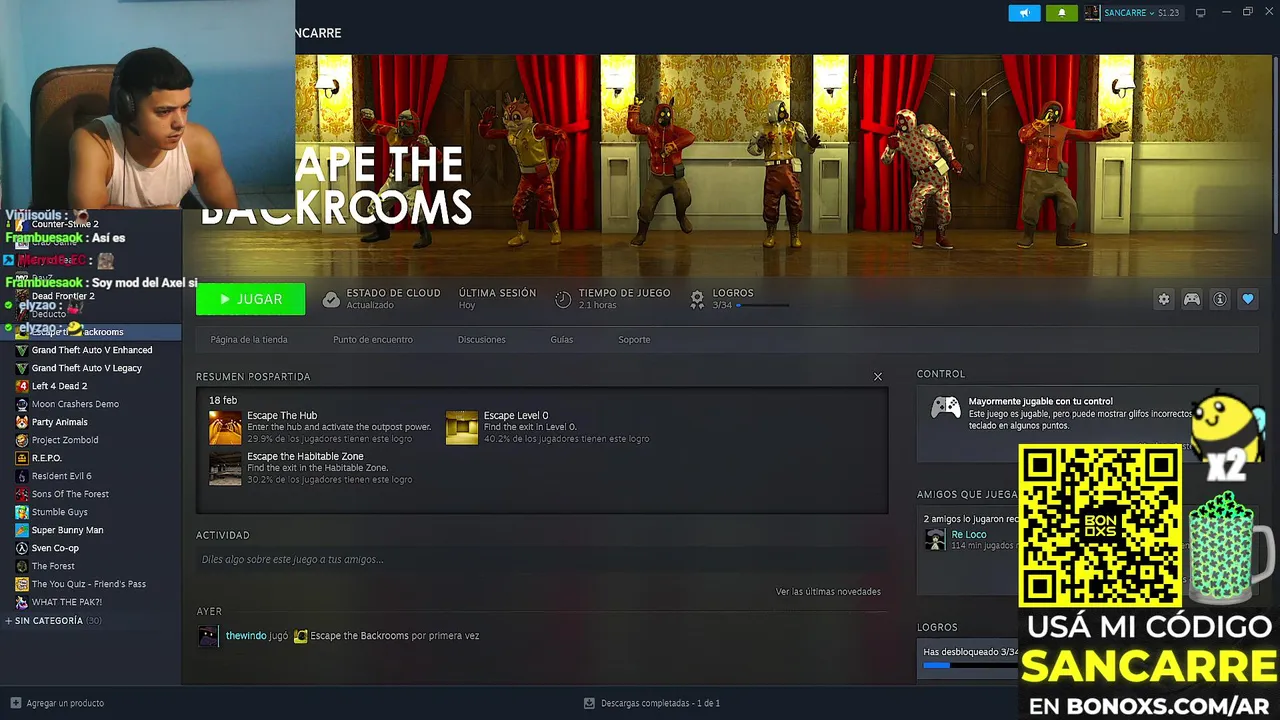This screenshot has width=1280, height=720.
Task: Select Resident Evil 6 in library list
Action: [x=62, y=476]
